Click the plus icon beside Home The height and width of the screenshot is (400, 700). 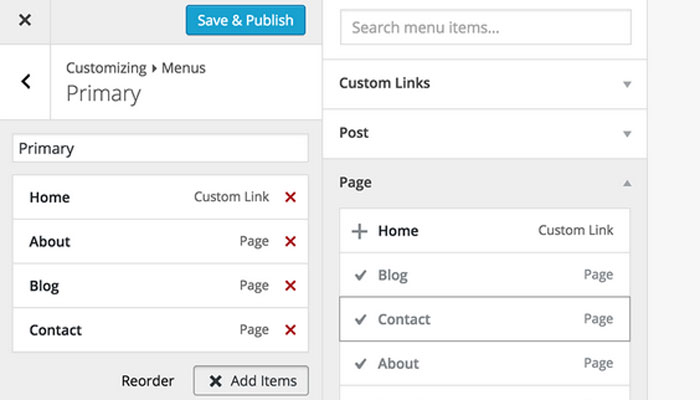point(360,231)
